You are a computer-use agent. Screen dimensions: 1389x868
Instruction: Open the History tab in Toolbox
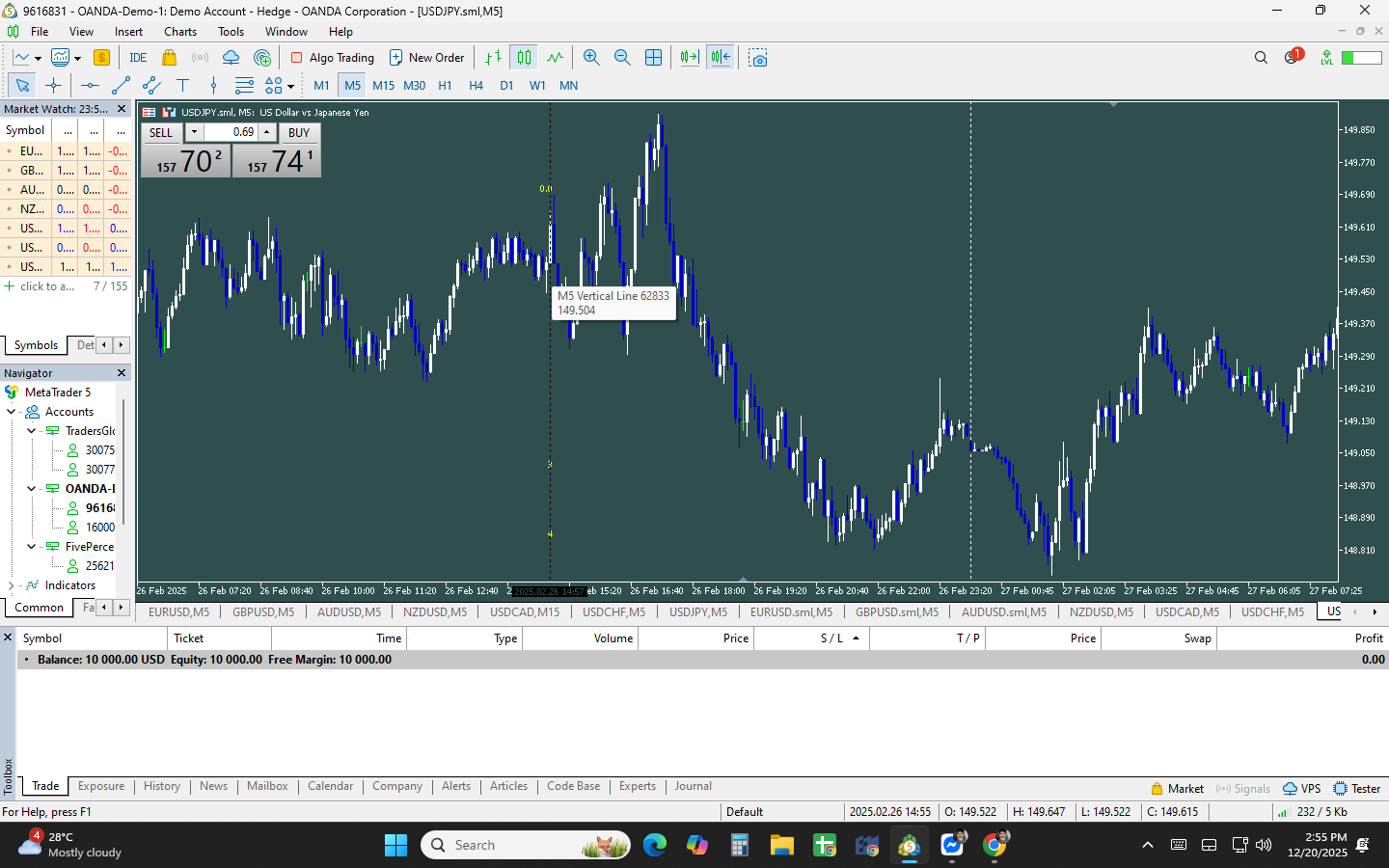(x=162, y=786)
